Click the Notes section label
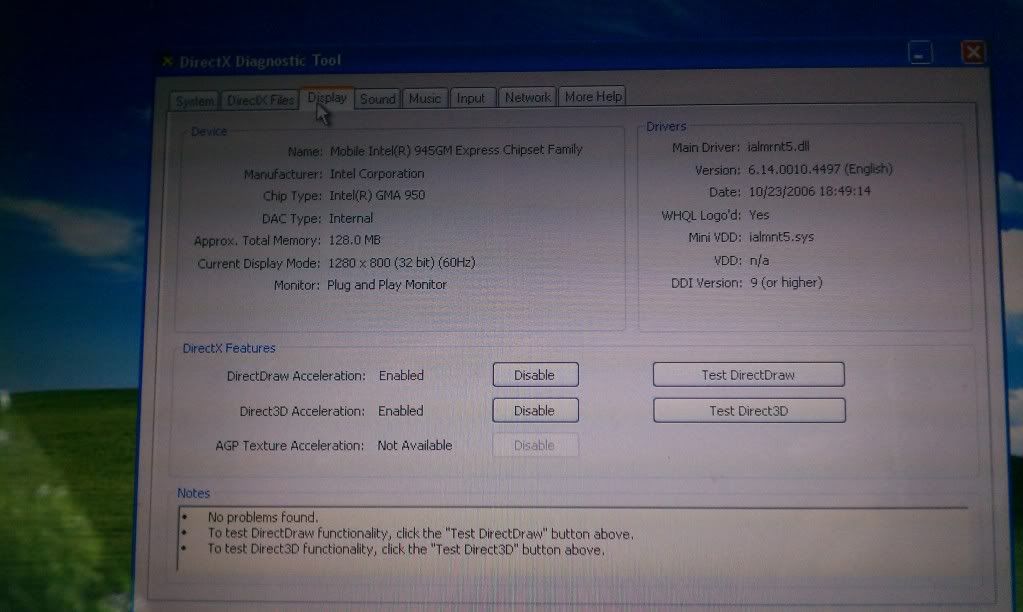This screenshot has height=612, width=1023. (194, 493)
